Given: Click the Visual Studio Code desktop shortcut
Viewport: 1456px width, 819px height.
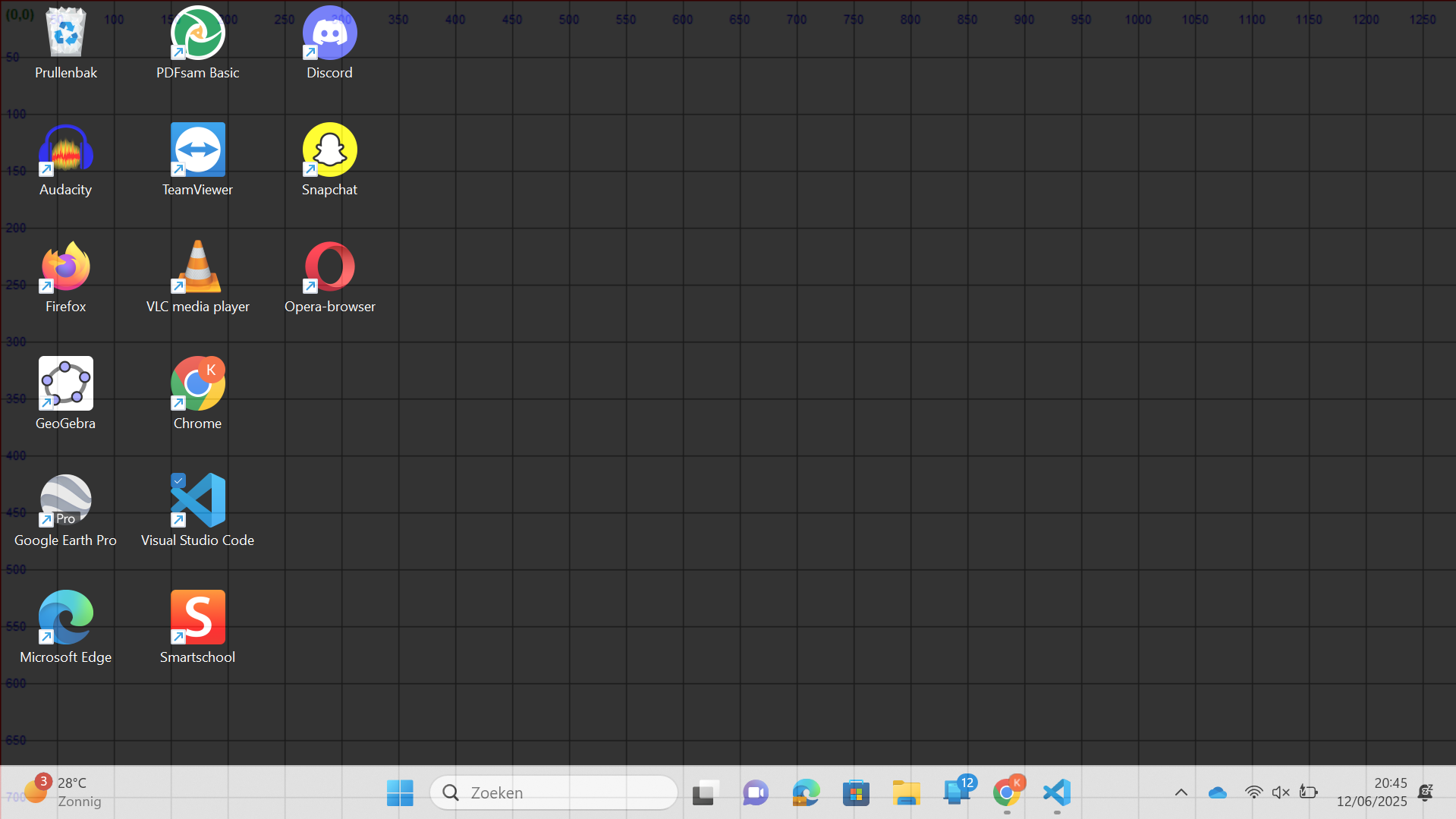Looking at the screenshot, I should click(x=197, y=510).
